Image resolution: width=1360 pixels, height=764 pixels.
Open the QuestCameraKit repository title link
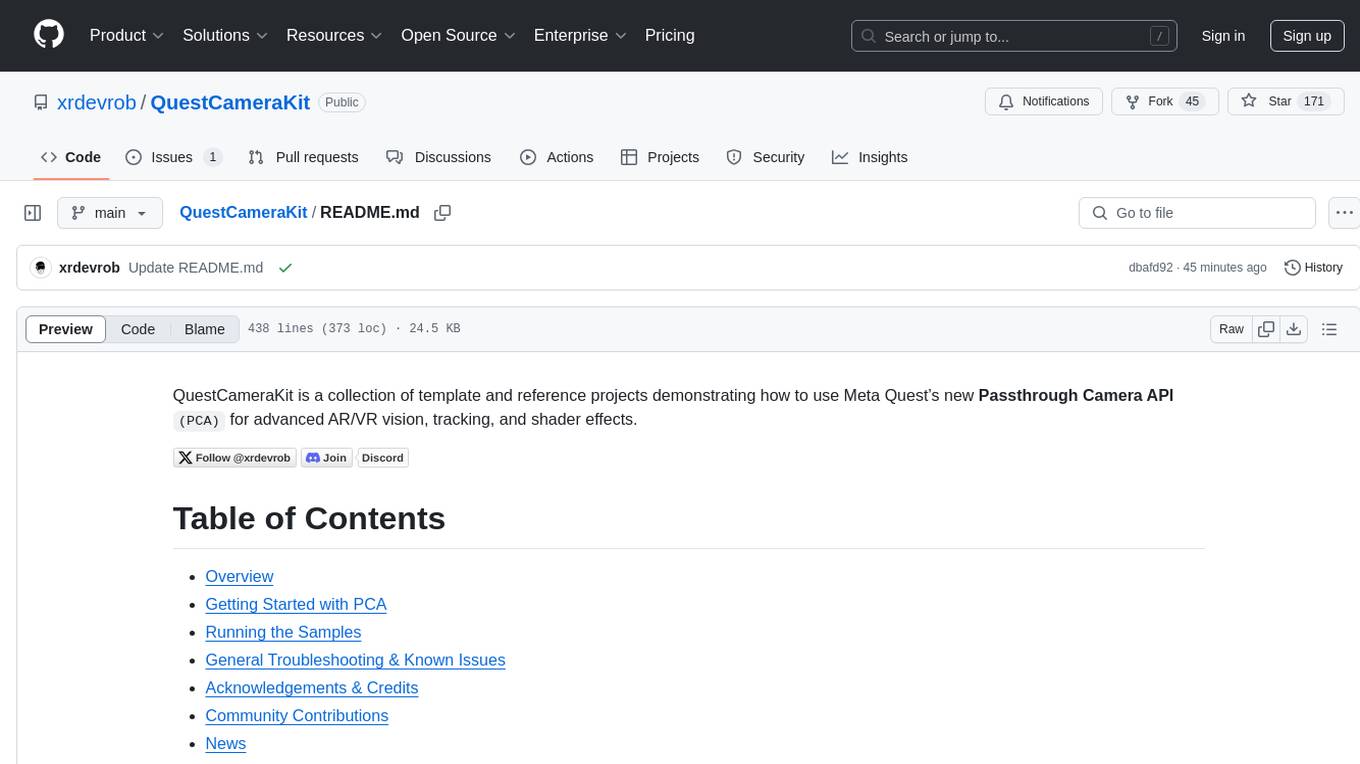coord(230,102)
